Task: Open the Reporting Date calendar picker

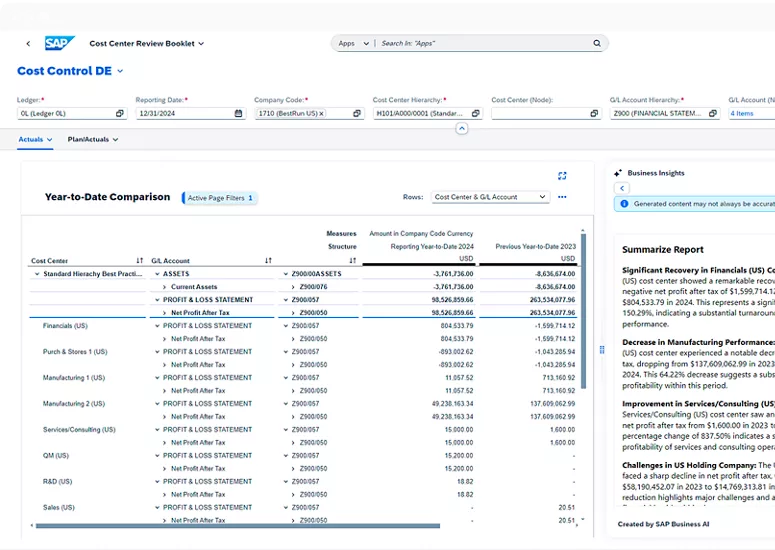Action: [x=238, y=114]
